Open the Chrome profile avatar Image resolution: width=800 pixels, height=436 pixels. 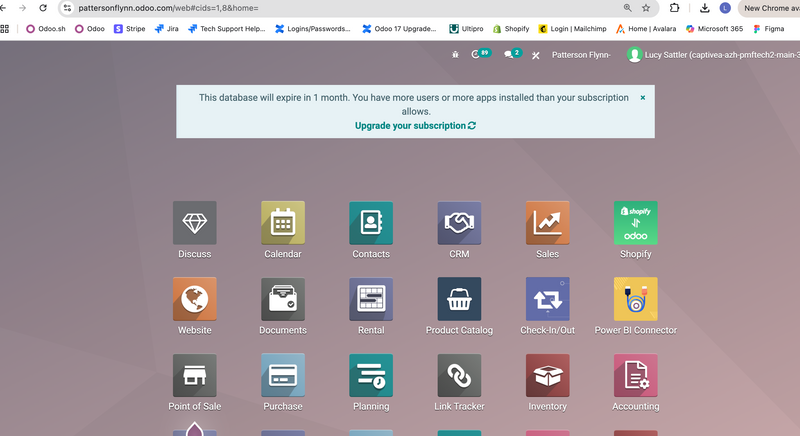(x=725, y=8)
